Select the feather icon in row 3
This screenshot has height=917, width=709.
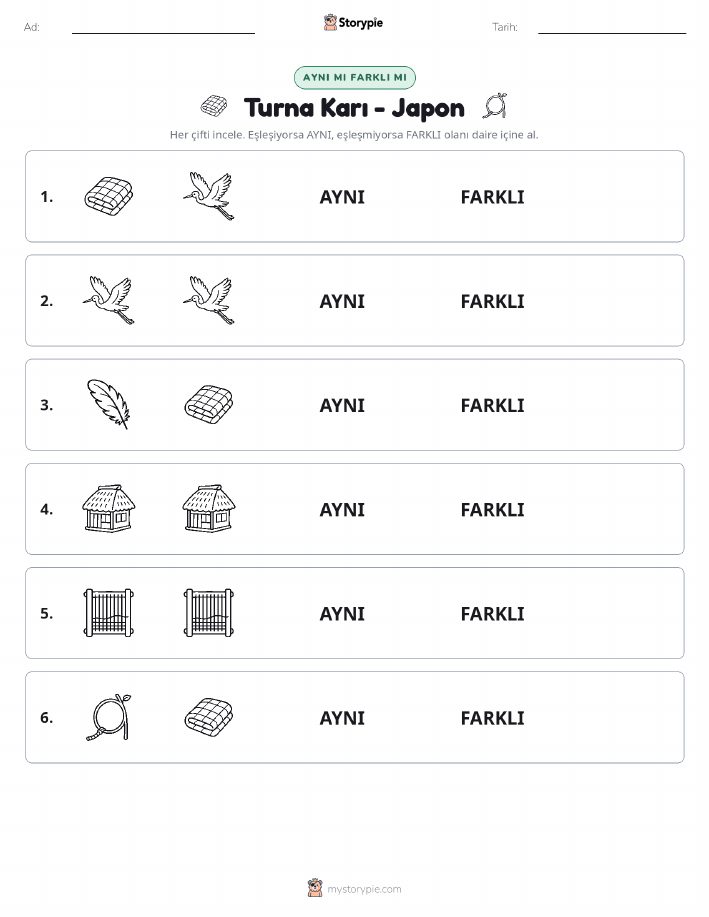click(x=109, y=404)
